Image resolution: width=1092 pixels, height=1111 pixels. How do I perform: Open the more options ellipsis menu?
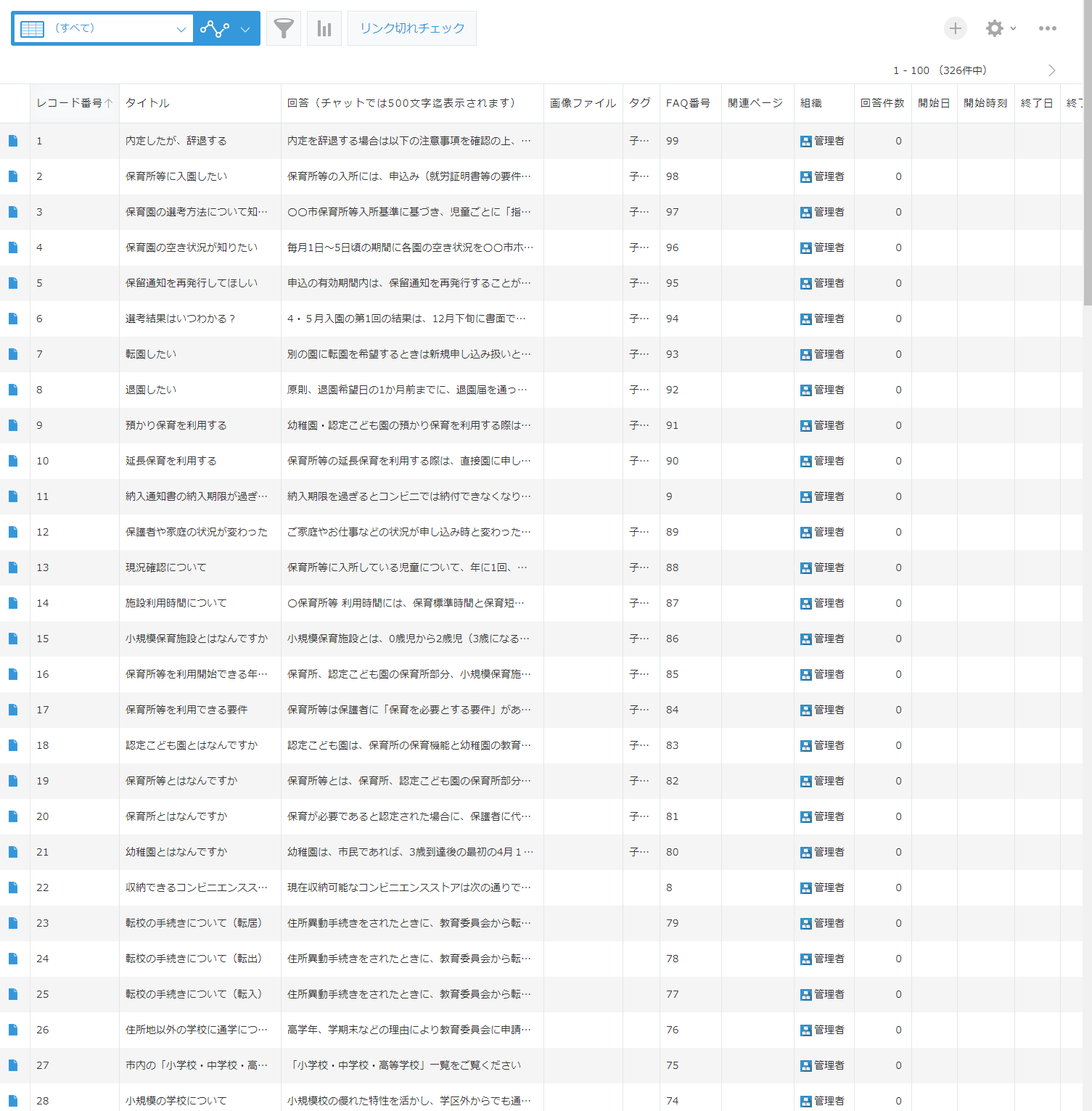pyautogui.click(x=1048, y=28)
